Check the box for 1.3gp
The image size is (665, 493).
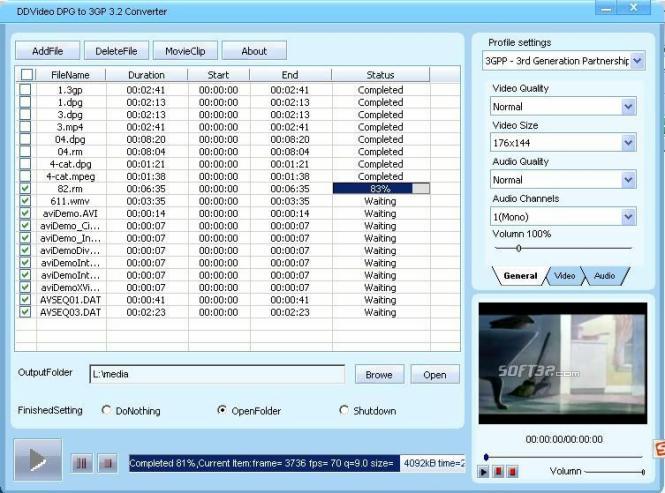[25, 89]
